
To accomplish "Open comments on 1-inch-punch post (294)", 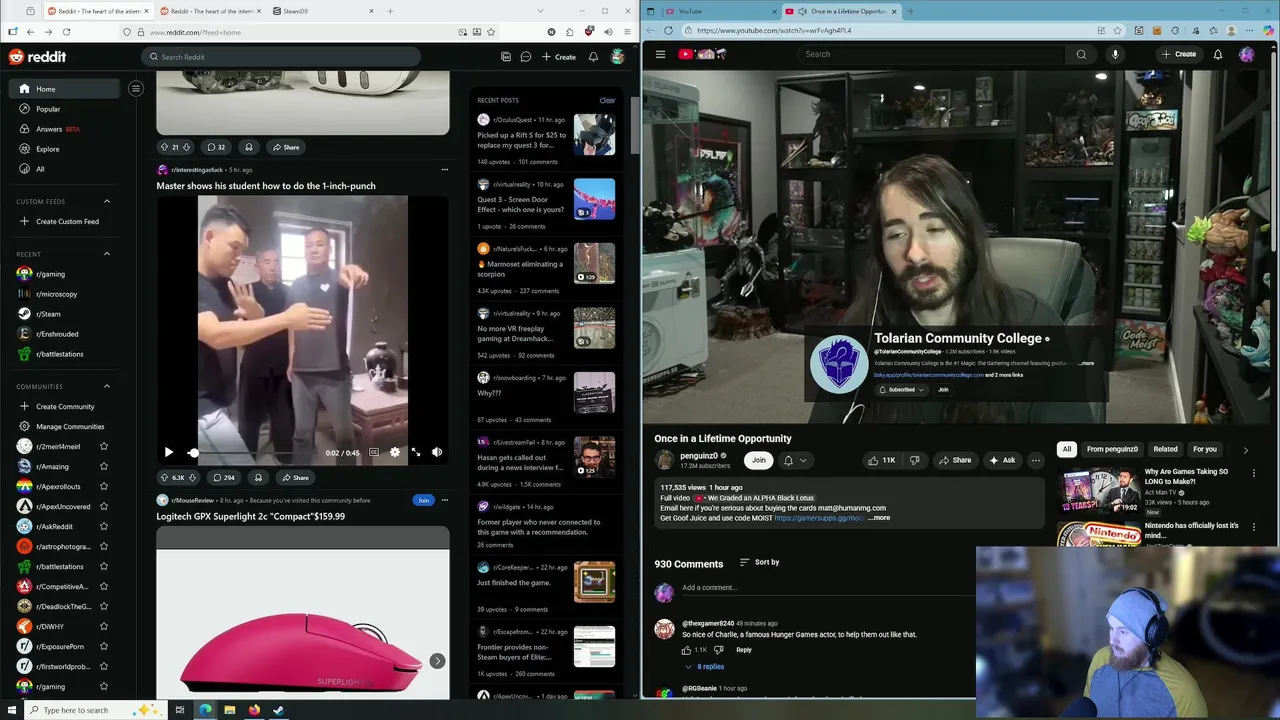I will 224,478.
